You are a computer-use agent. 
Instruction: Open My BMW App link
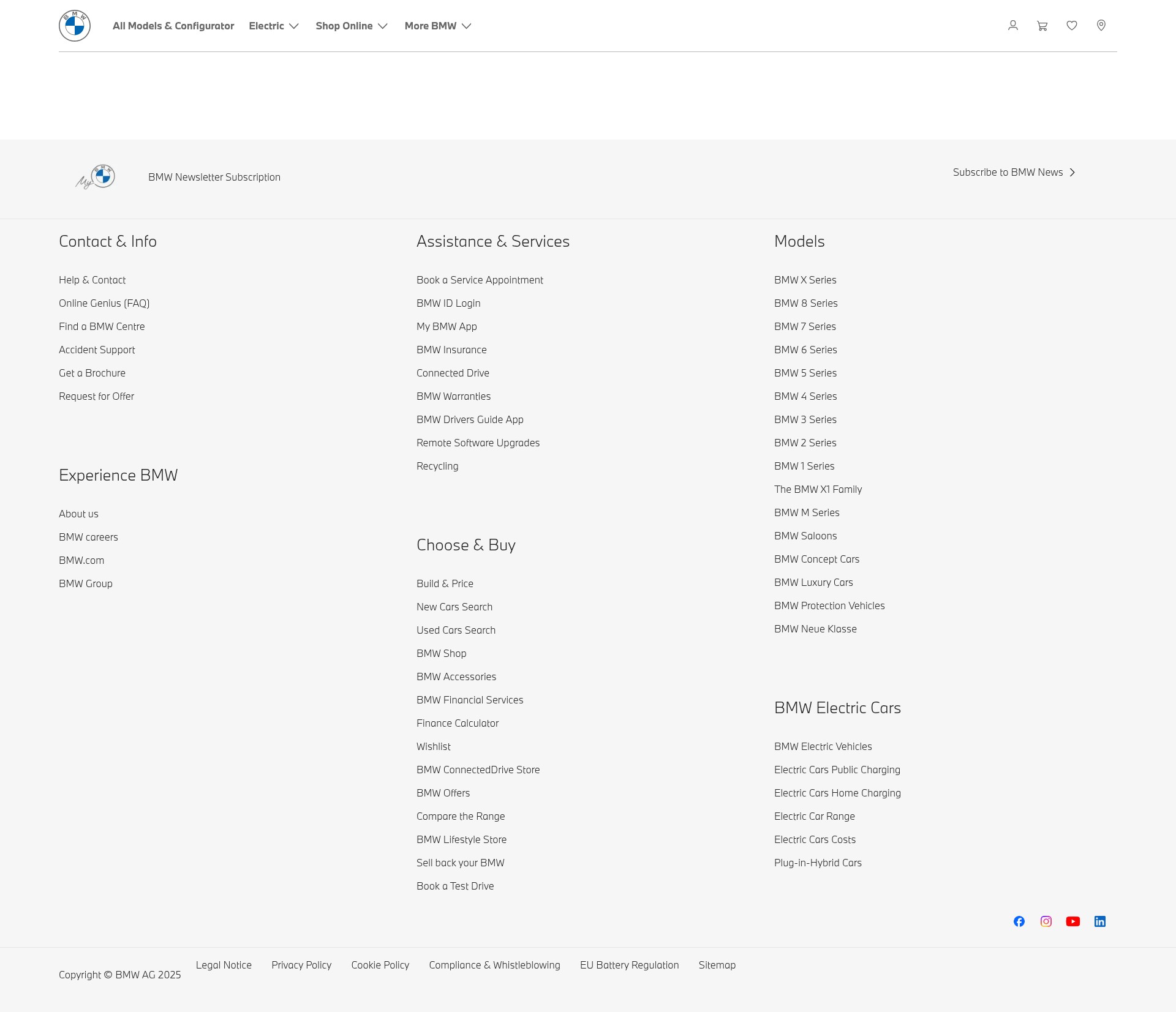point(447,326)
